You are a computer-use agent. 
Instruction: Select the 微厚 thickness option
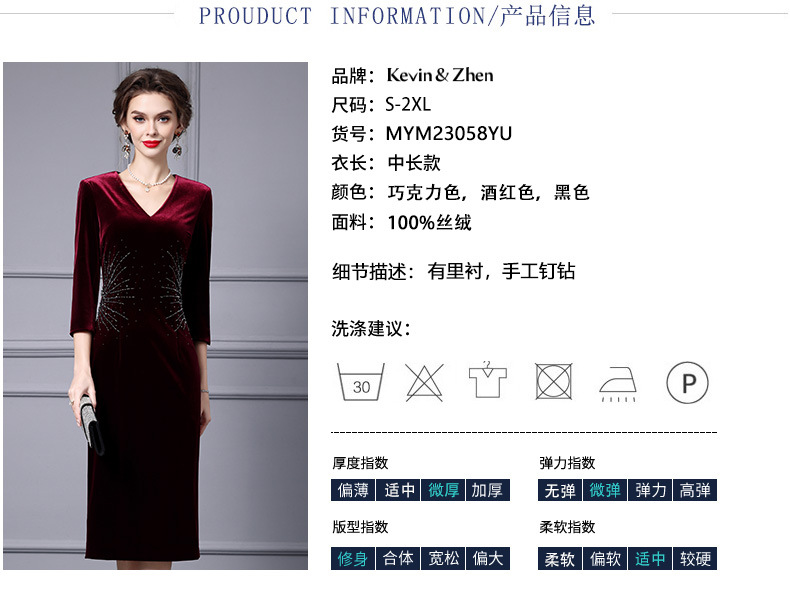[443, 490]
